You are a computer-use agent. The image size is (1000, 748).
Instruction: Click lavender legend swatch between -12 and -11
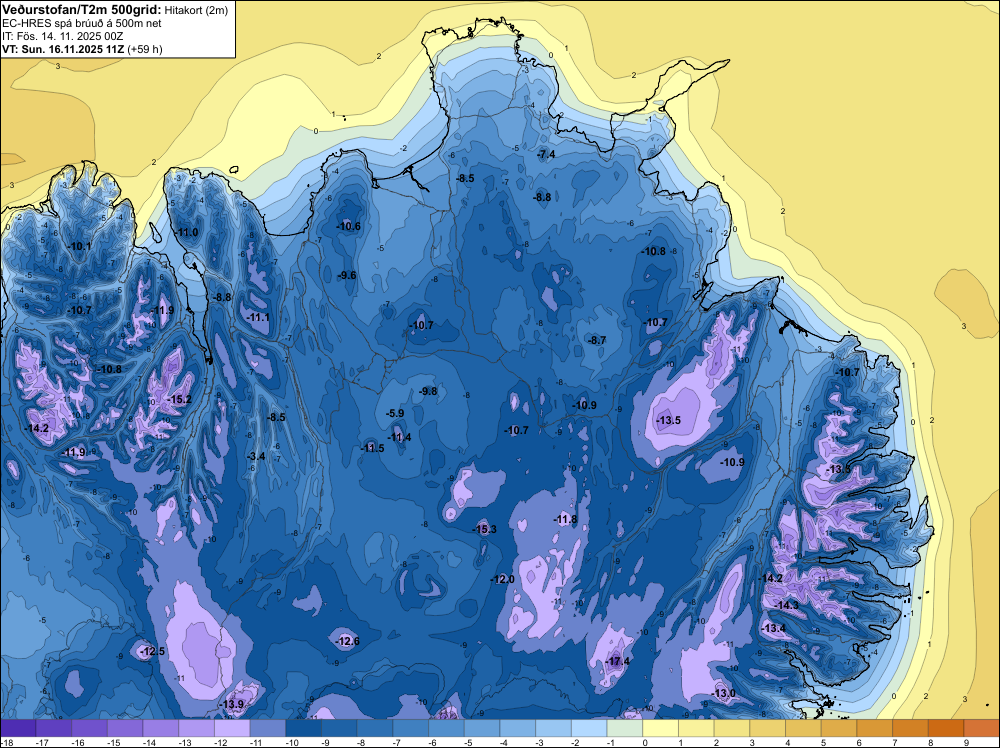(232, 728)
